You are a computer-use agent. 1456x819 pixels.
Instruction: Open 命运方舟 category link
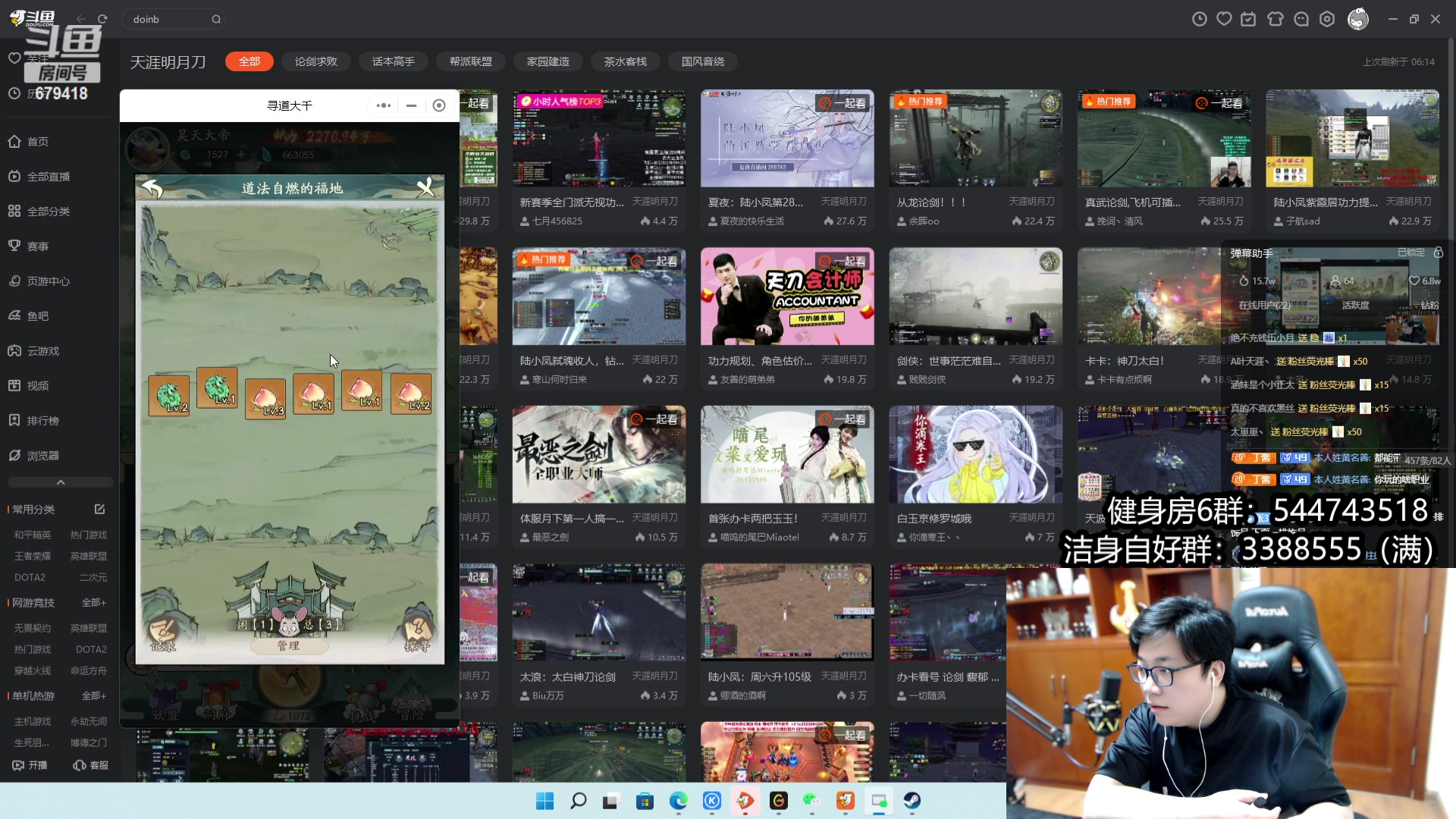point(89,671)
